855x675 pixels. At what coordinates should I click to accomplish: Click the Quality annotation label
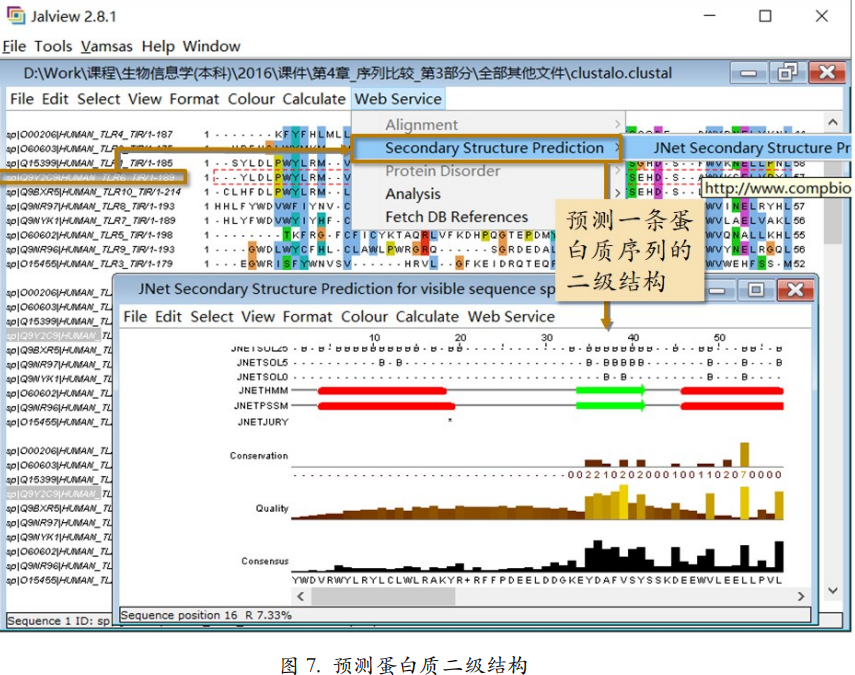pos(272,508)
